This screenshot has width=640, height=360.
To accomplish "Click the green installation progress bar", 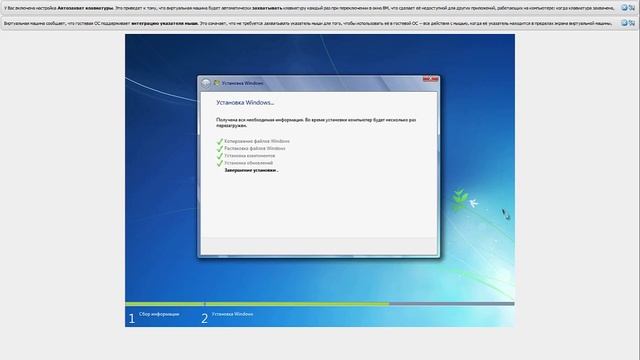I will tap(257, 304).
